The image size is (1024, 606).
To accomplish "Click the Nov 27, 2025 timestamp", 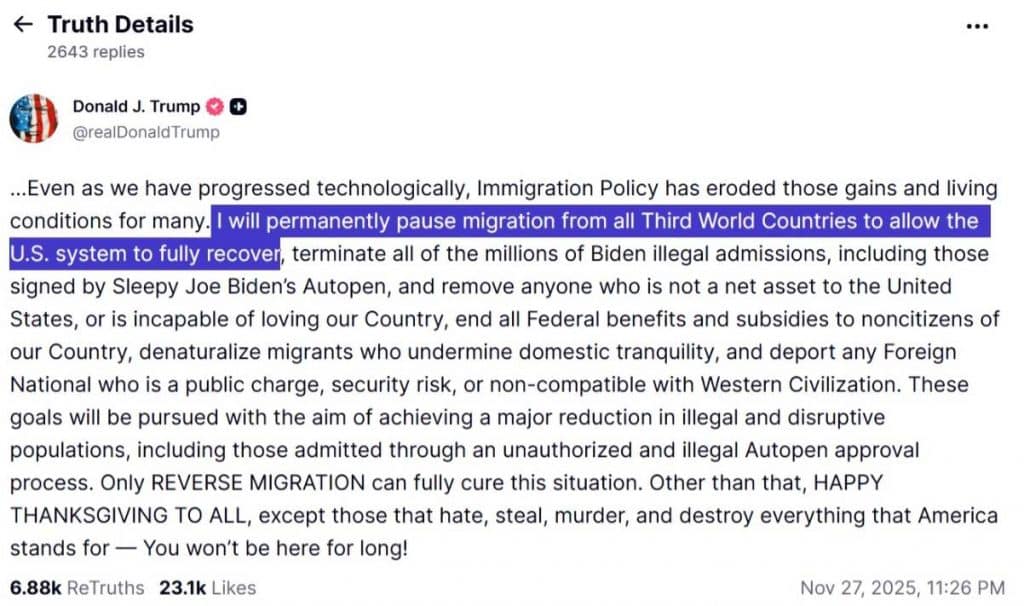I will [903, 588].
